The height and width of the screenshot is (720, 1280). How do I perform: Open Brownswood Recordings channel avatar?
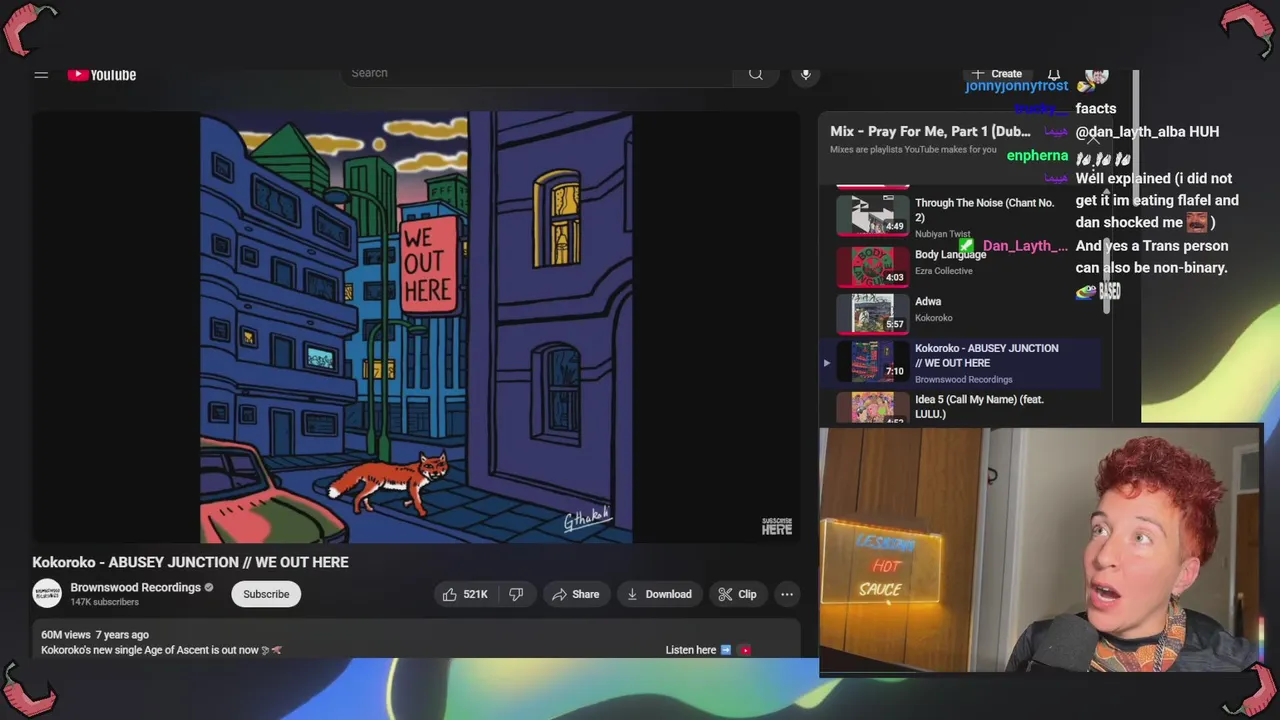47,594
